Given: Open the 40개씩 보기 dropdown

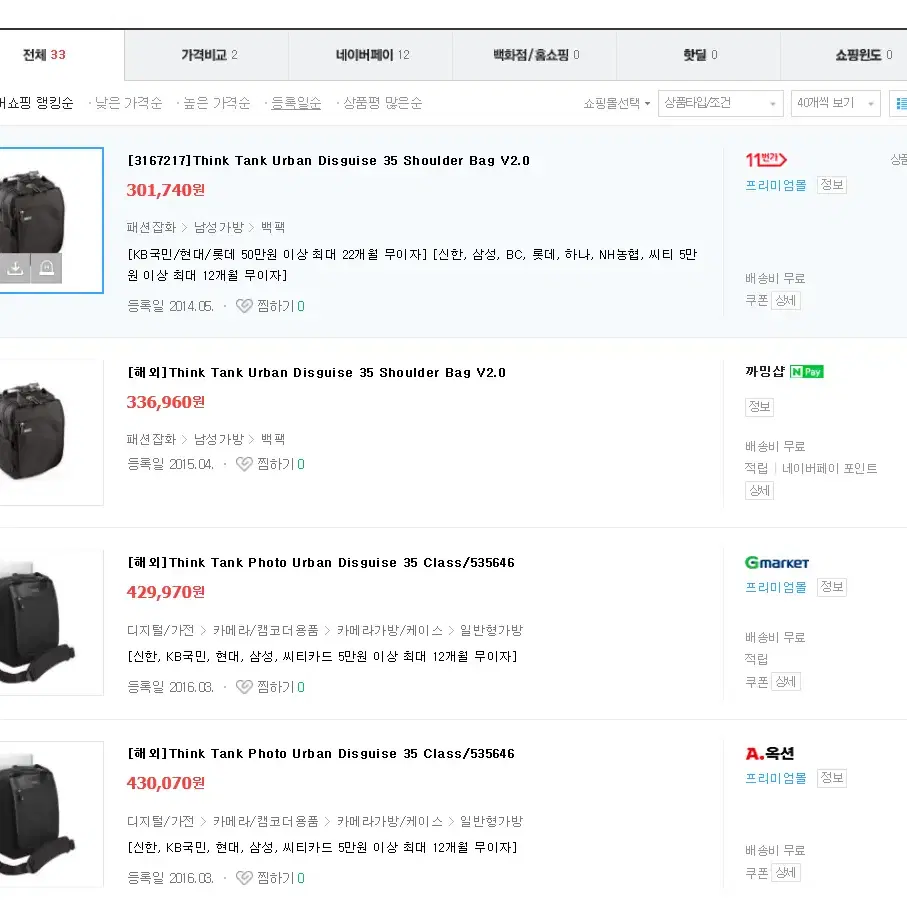Looking at the screenshot, I should [835, 104].
